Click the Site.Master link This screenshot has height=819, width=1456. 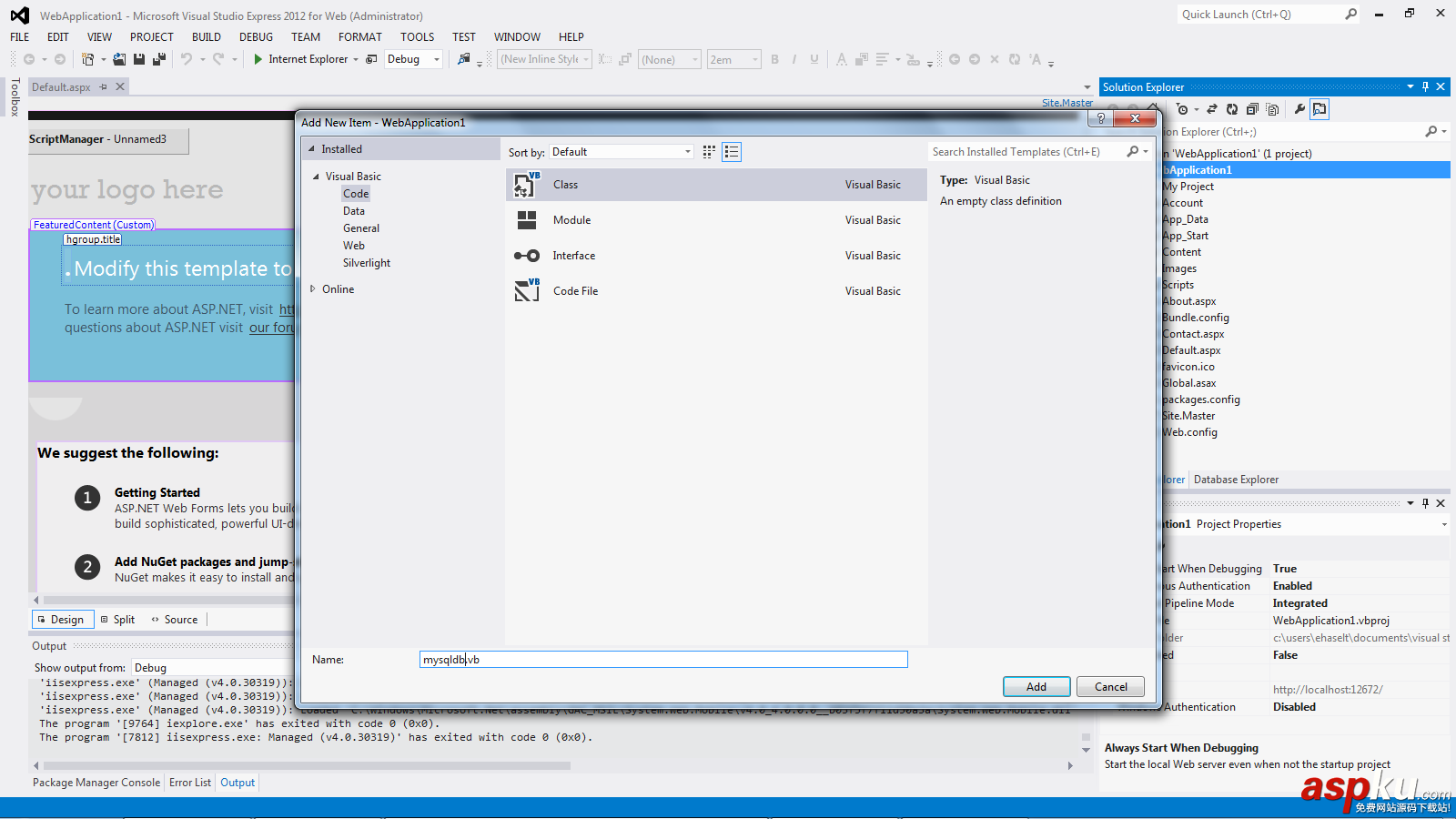[x=1067, y=103]
